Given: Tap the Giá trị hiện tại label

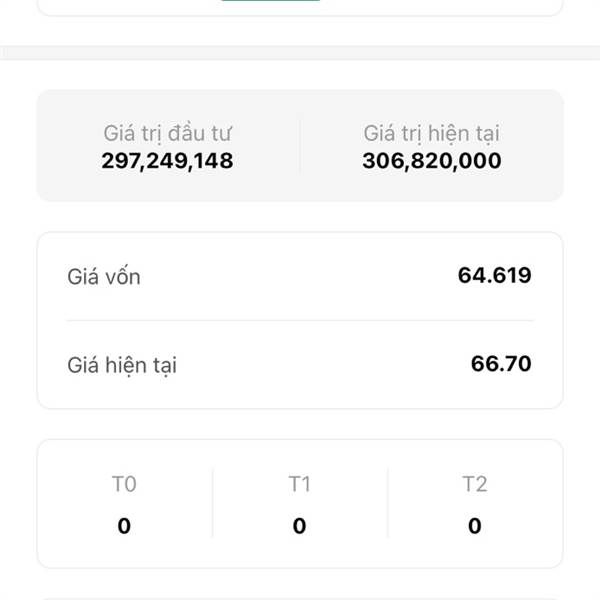Looking at the screenshot, I should tap(432, 133).
